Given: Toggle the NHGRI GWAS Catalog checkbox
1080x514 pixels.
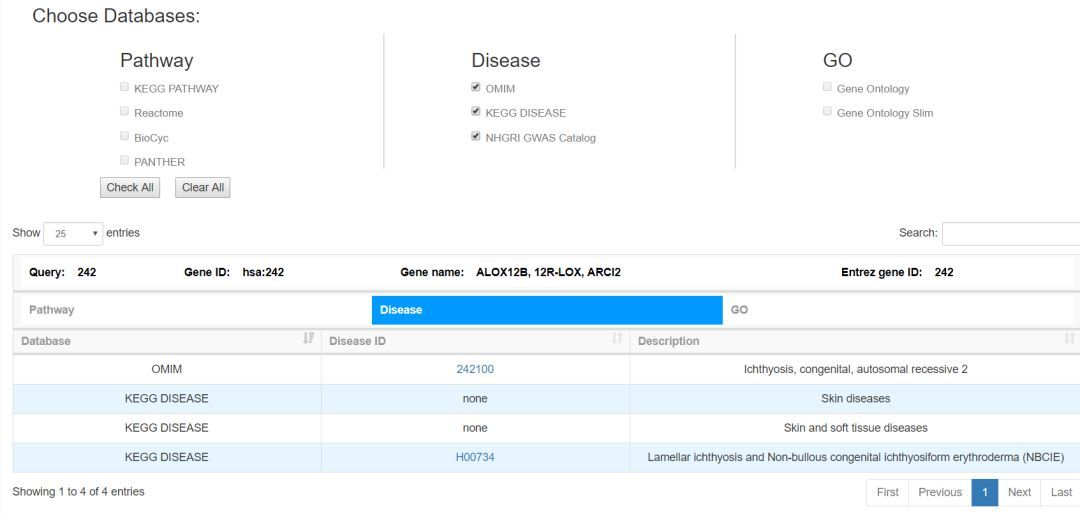Looking at the screenshot, I should coord(476,137).
